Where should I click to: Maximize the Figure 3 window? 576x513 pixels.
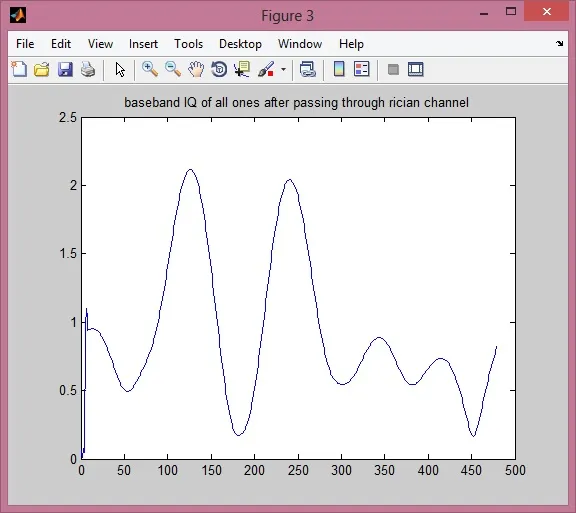click(x=511, y=11)
